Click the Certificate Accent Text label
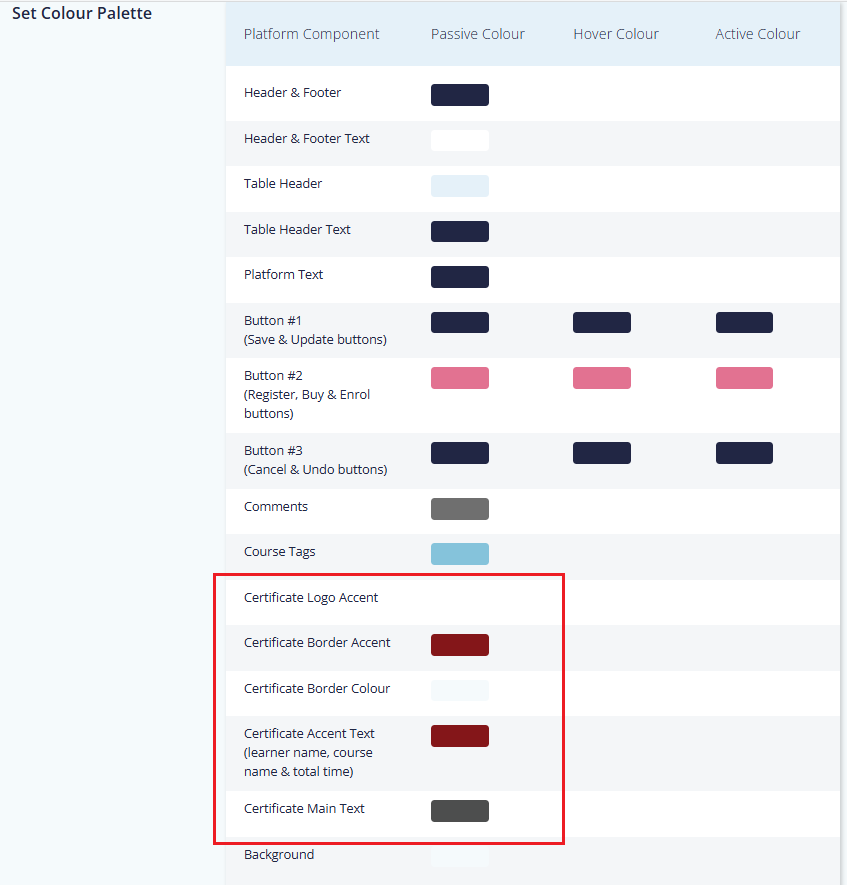847x885 pixels. (x=309, y=753)
